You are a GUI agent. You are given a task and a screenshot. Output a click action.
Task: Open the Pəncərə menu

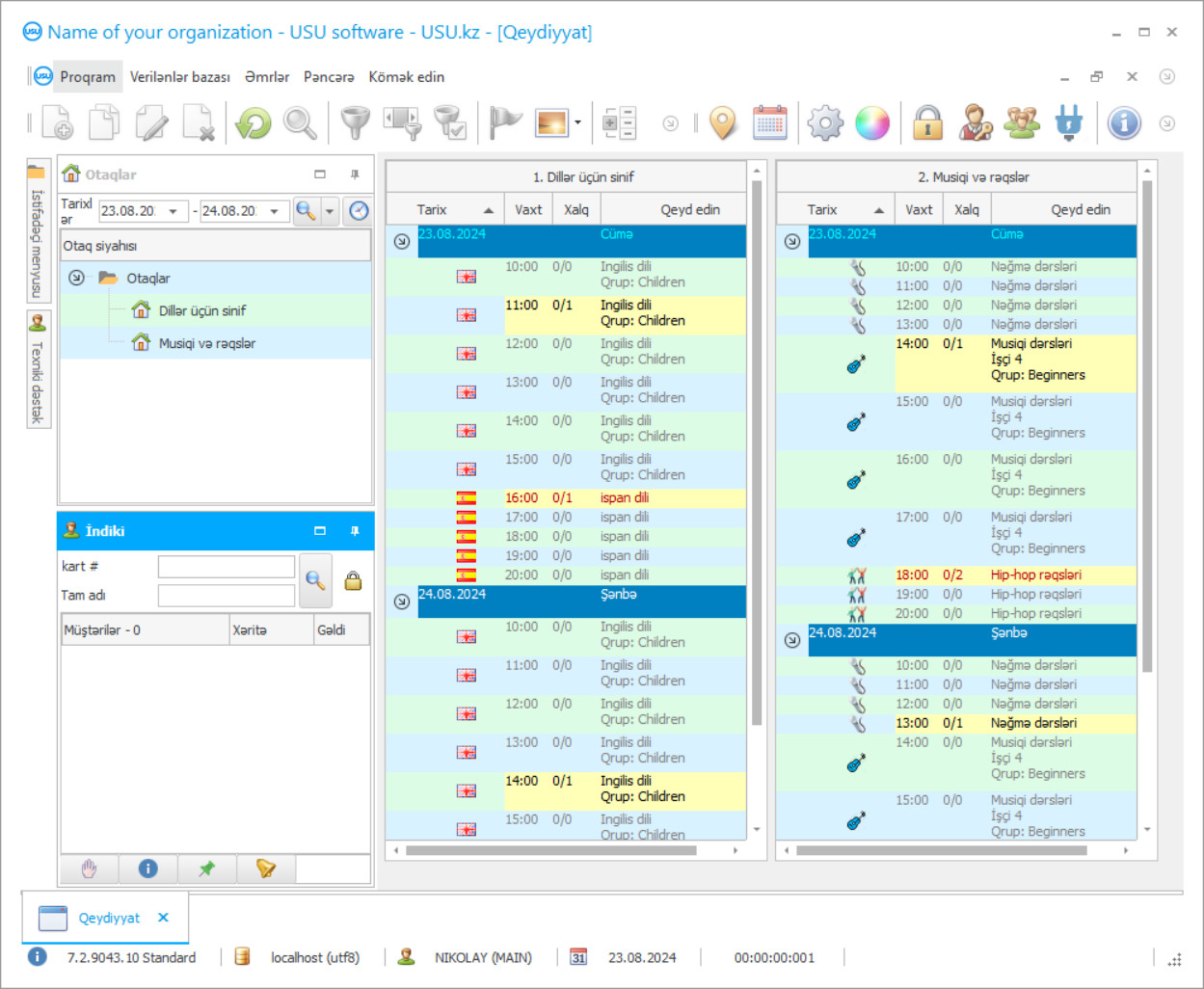coord(329,77)
